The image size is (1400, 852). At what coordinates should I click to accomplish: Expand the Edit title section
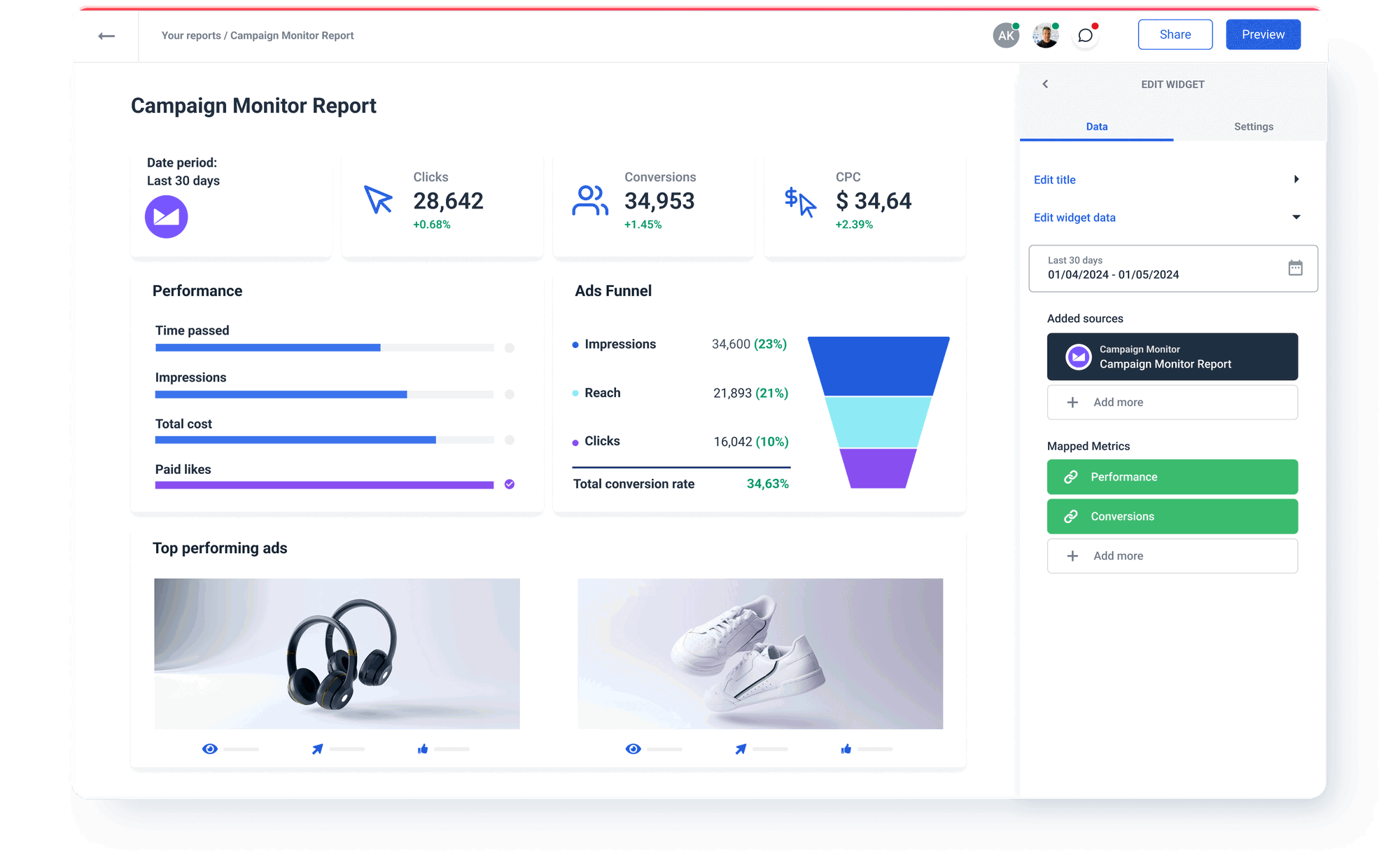1298,179
